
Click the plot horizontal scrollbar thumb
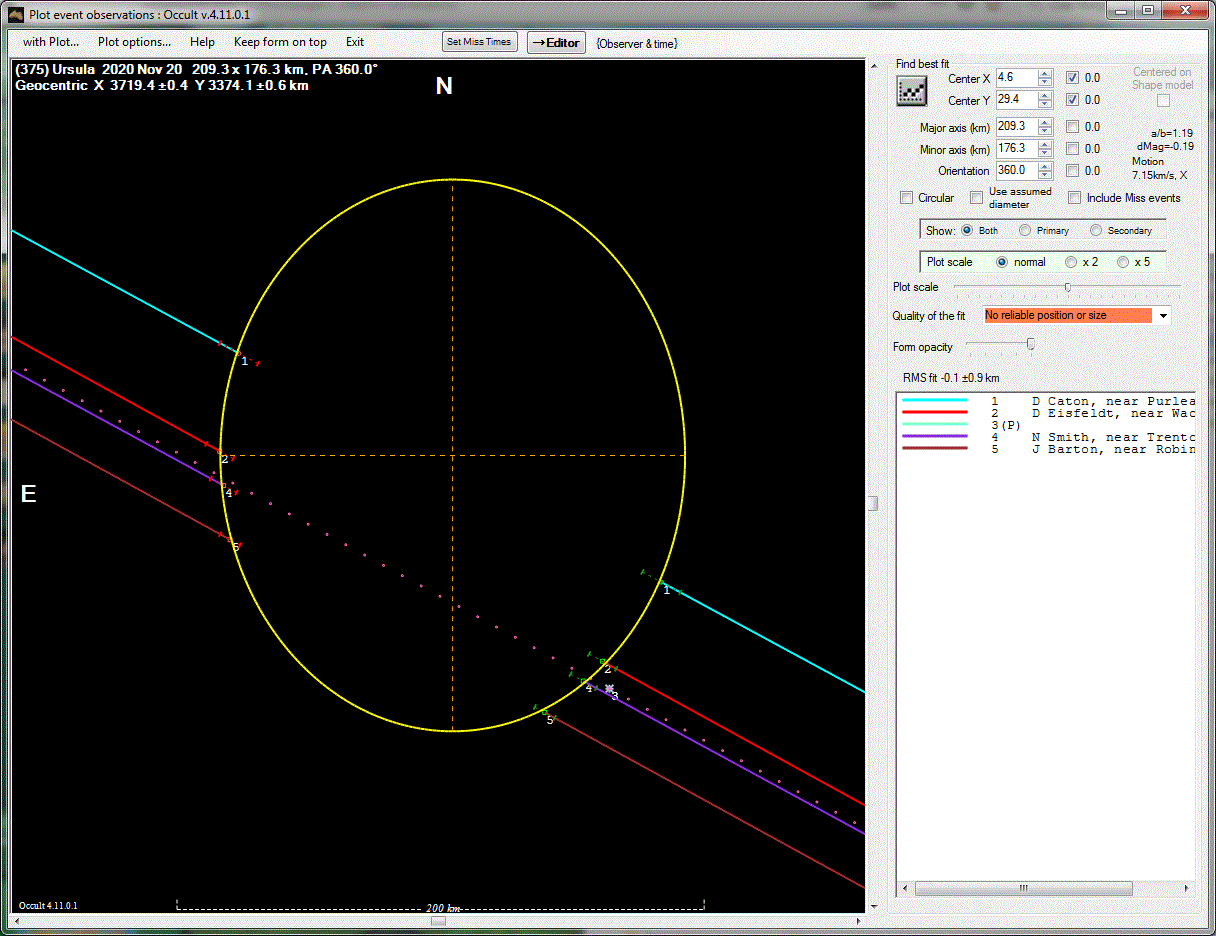[438, 921]
